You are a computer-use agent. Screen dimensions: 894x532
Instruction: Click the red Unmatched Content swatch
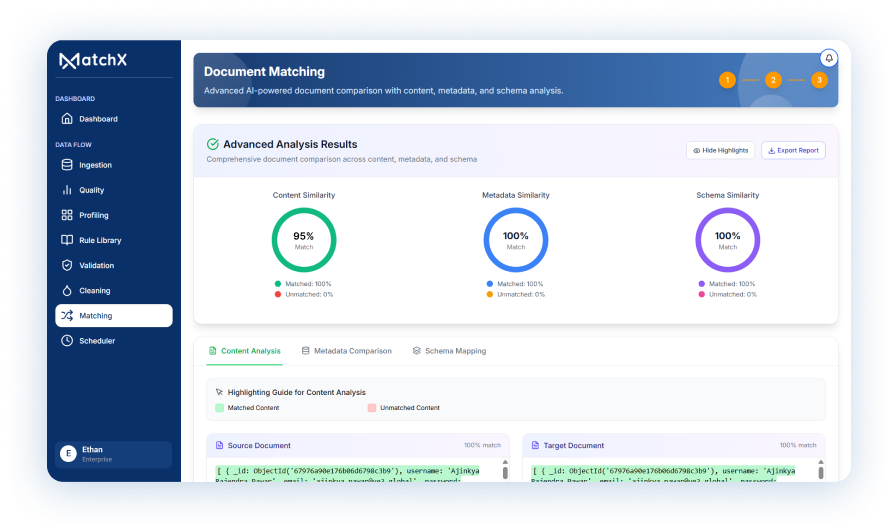[372, 408]
